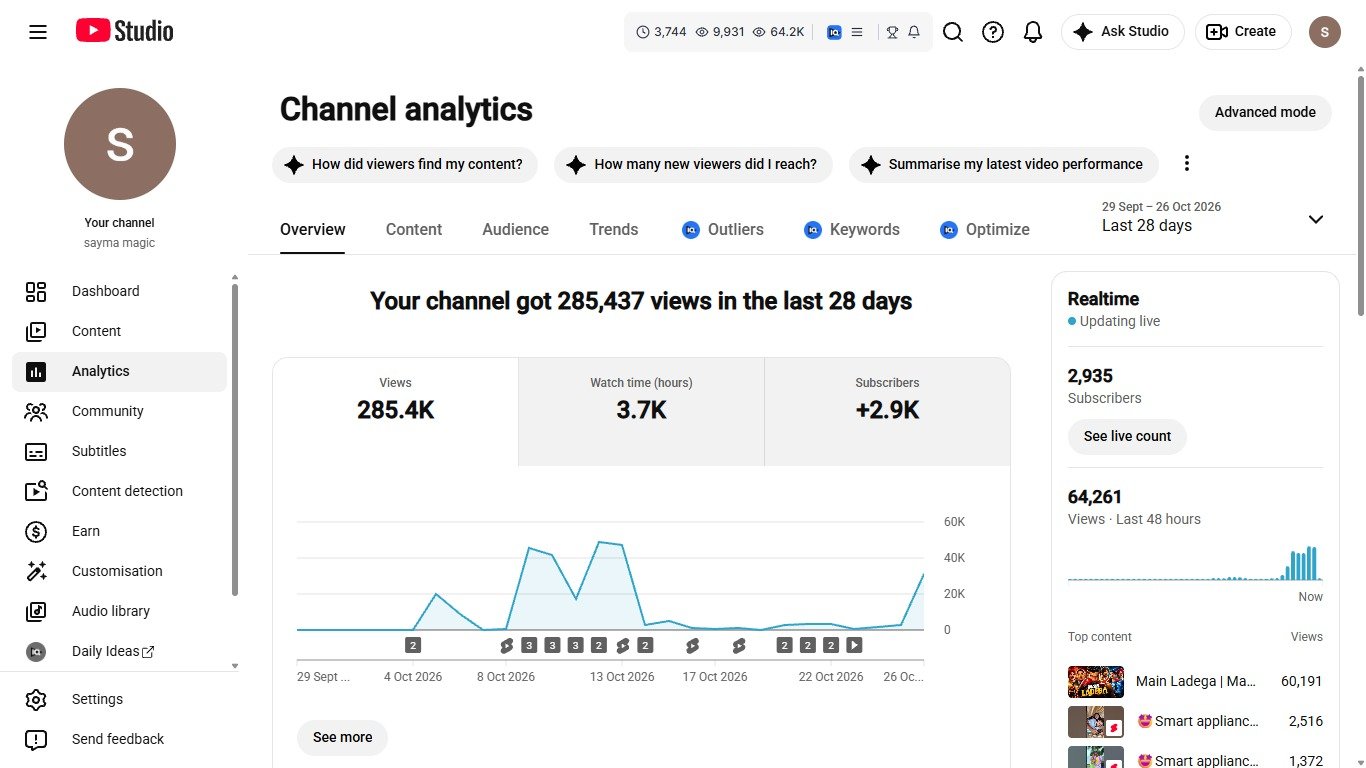This screenshot has height=768, width=1366.
Task: Open the three-dot menu beside the prompt chips
Action: (1187, 164)
